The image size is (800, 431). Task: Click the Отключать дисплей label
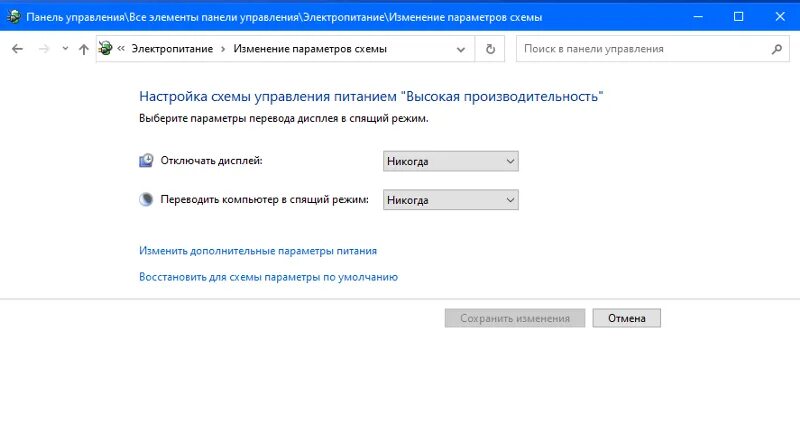[211, 161]
